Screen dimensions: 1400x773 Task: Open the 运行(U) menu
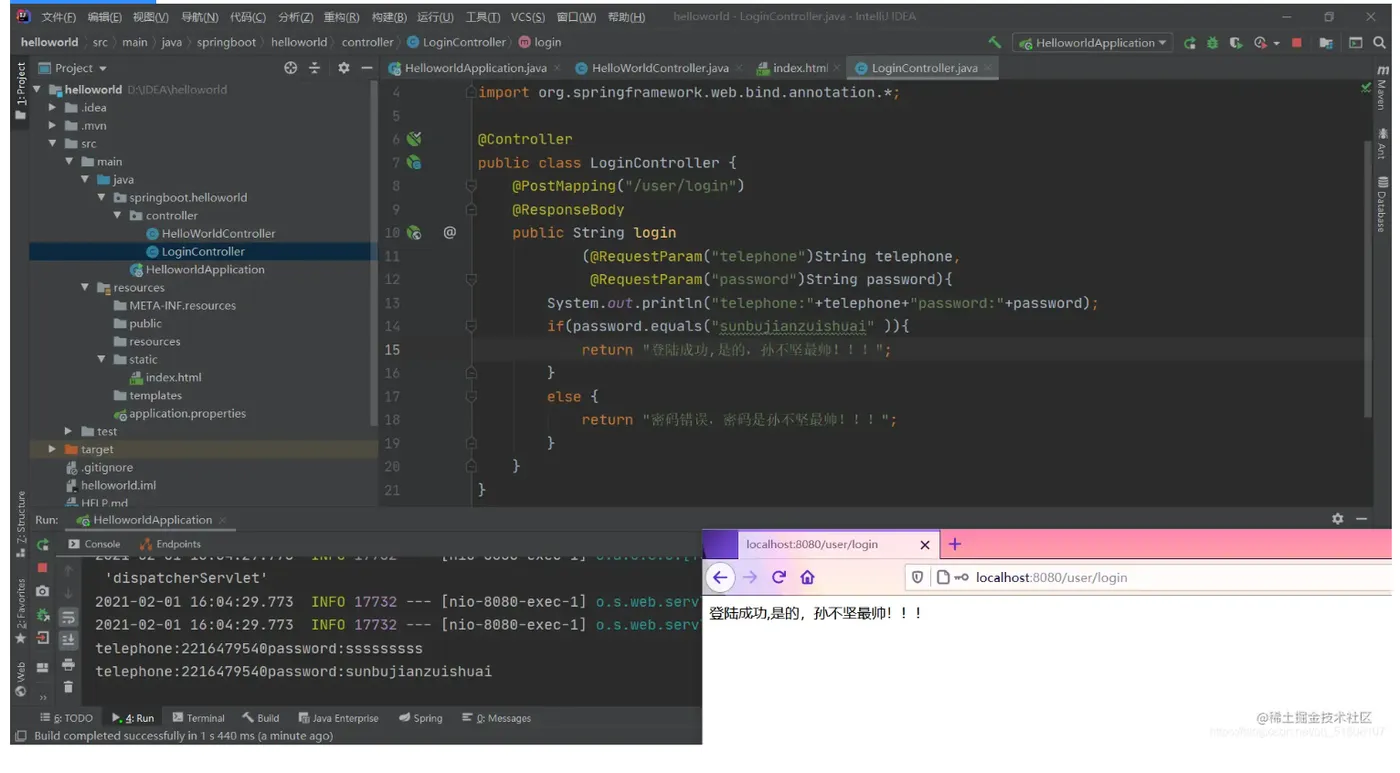[435, 17]
